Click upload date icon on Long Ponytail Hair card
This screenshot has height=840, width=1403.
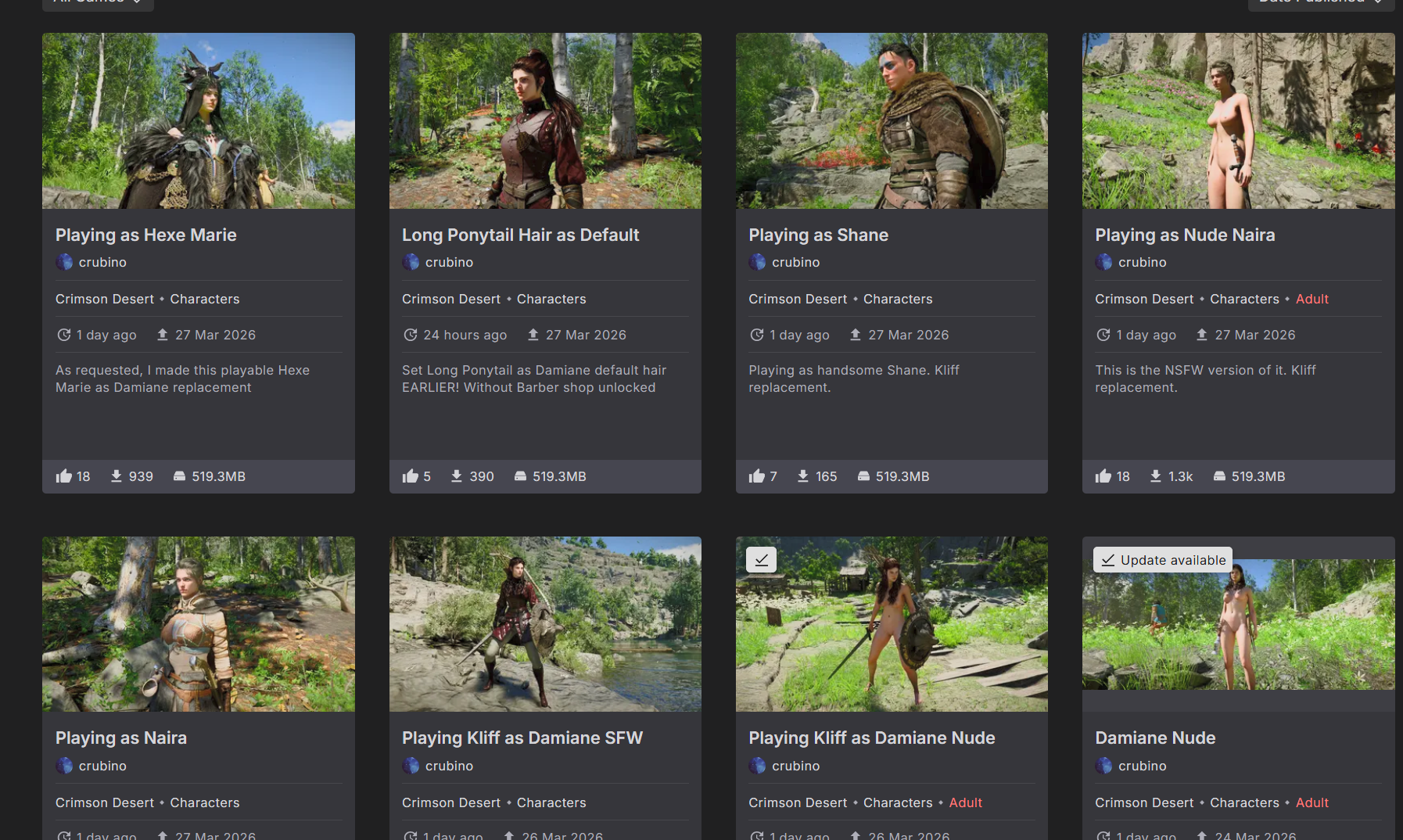tap(533, 335)
